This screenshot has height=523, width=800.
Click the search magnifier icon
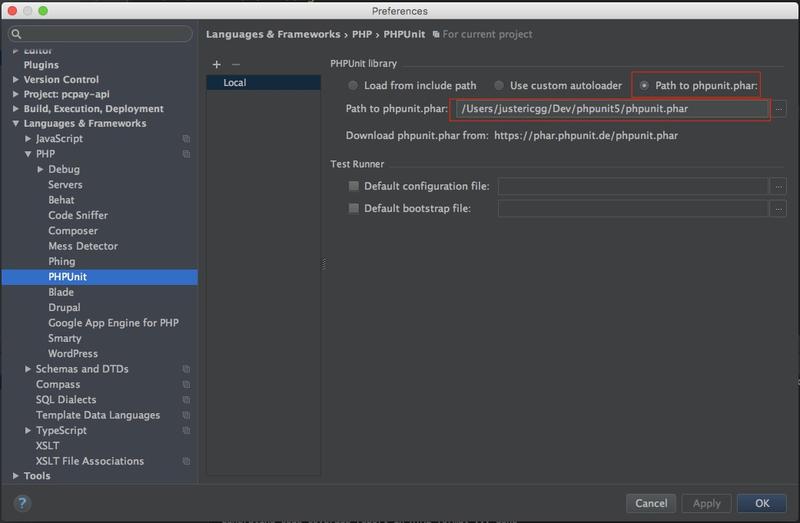tap(16, 34)
